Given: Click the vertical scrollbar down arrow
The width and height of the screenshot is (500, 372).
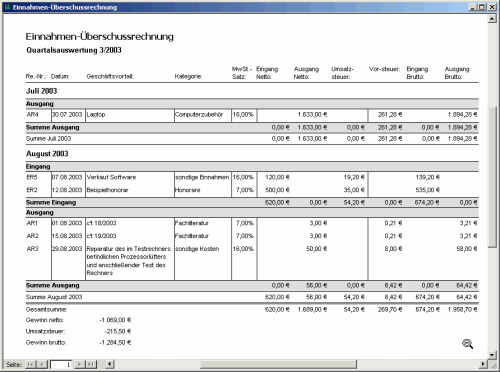Looking at the screenshot, I should pyautogui.click(x=492, y=355).
